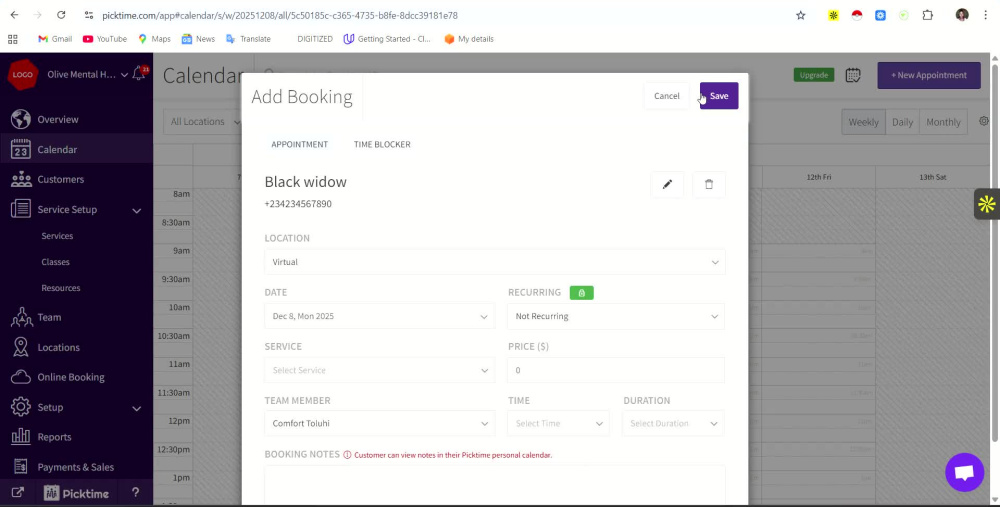Remove customer using the trash icon
This screenshot has height=507, width=1000.
(709, 184)
